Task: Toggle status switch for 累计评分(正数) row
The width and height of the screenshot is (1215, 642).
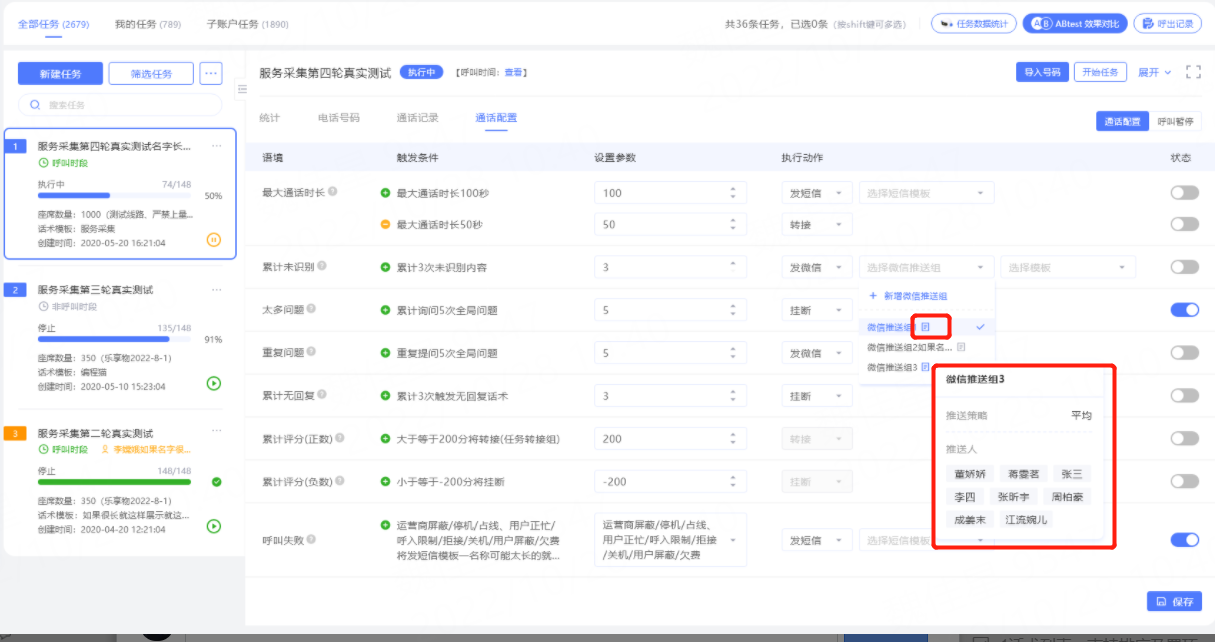Action: pos(1184,438)
